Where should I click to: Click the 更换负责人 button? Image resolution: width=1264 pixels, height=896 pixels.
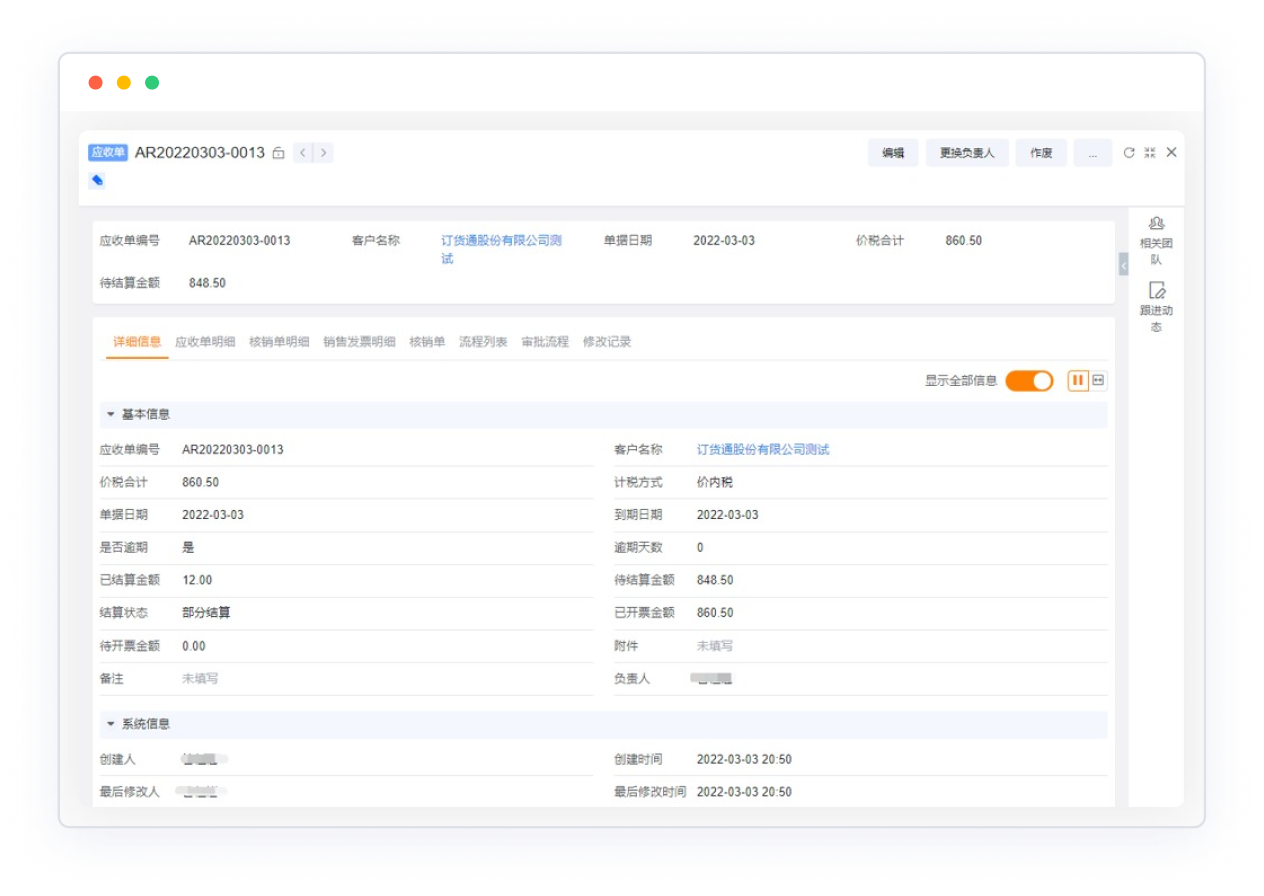click(x=967, y=153)
